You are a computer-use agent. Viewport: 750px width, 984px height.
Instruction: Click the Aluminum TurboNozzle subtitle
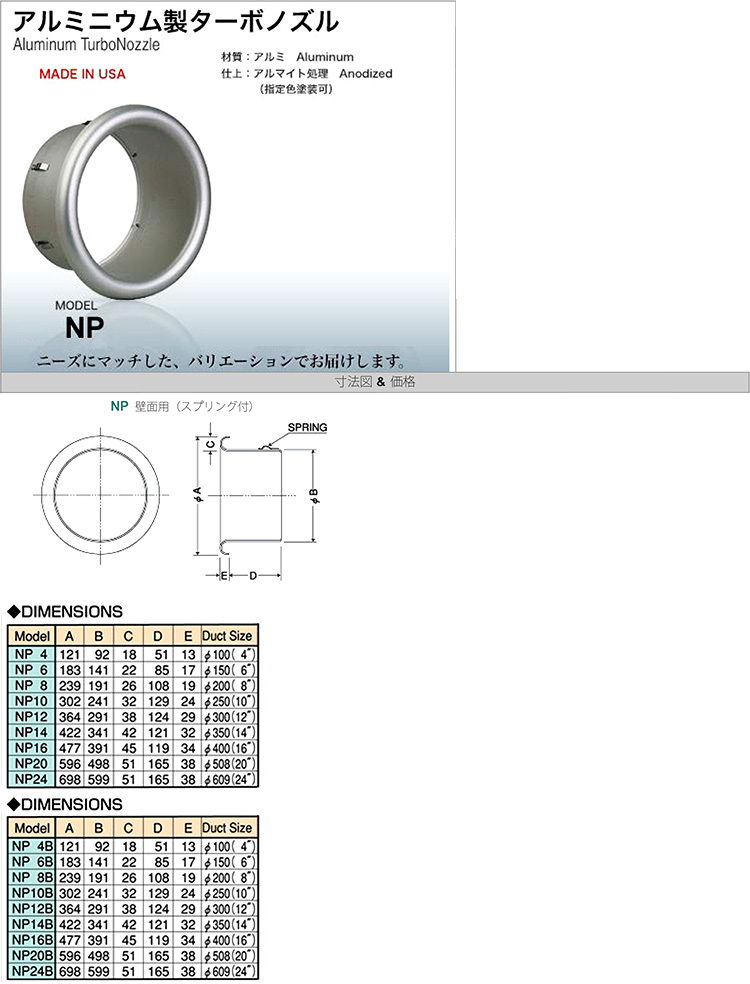(86, 45)
